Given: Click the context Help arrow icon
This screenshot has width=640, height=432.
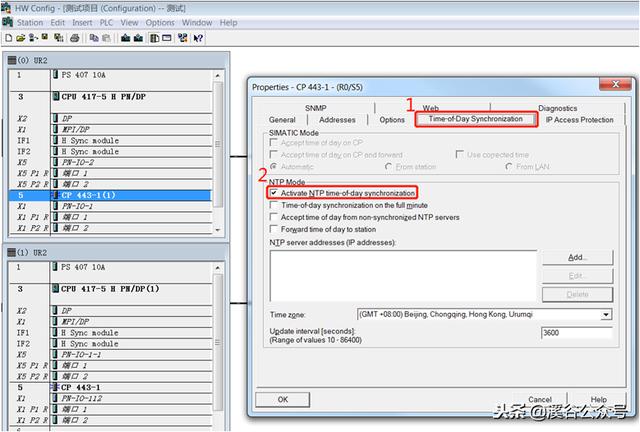Looking at the screenshot, I should tap(198, 38).
